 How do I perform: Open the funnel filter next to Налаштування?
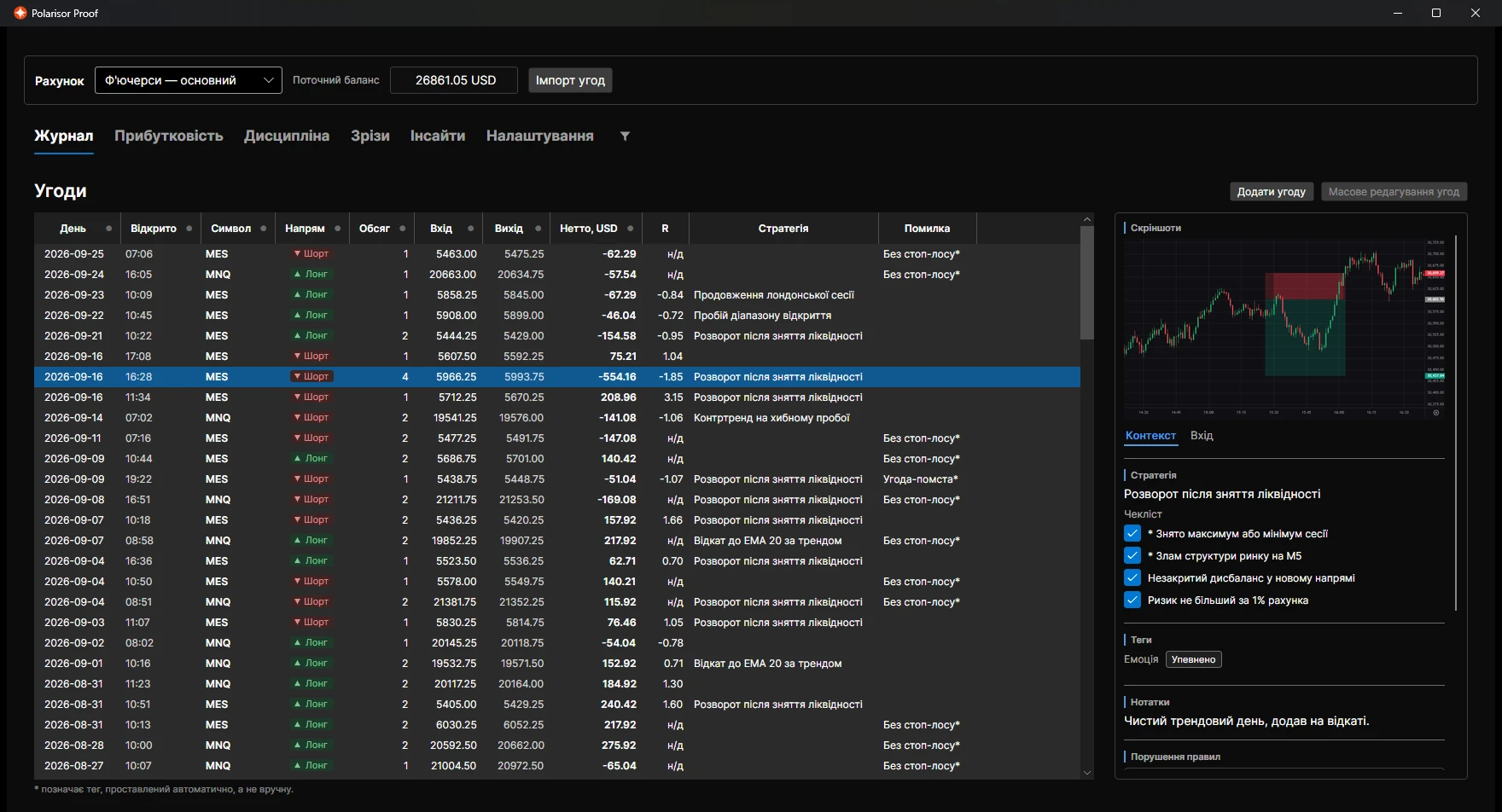pyautogui.click(x=625, y=136)
